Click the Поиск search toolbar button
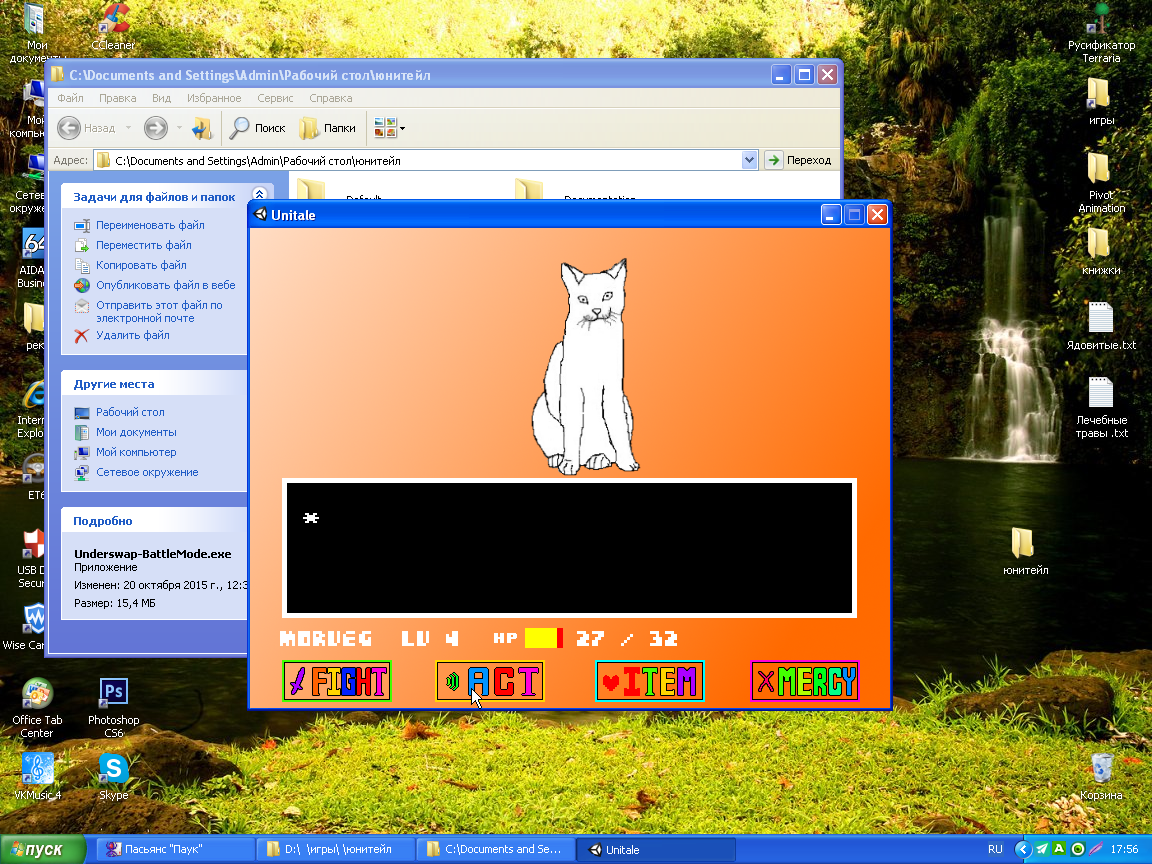Viewport: 1152px width, 864px height. pos(257,128)
